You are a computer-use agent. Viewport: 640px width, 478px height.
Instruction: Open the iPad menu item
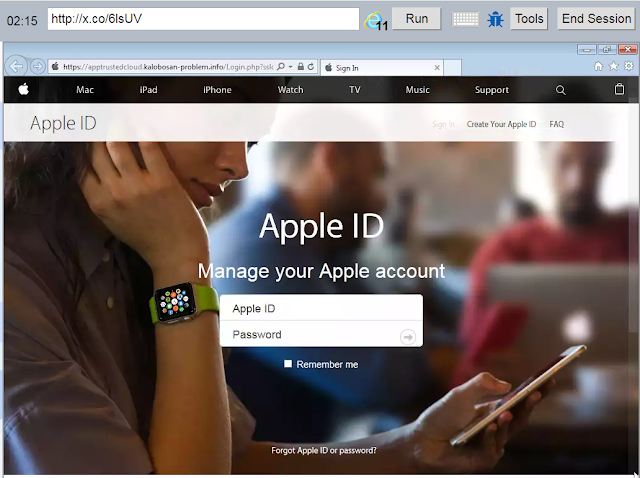click(148, 90)
